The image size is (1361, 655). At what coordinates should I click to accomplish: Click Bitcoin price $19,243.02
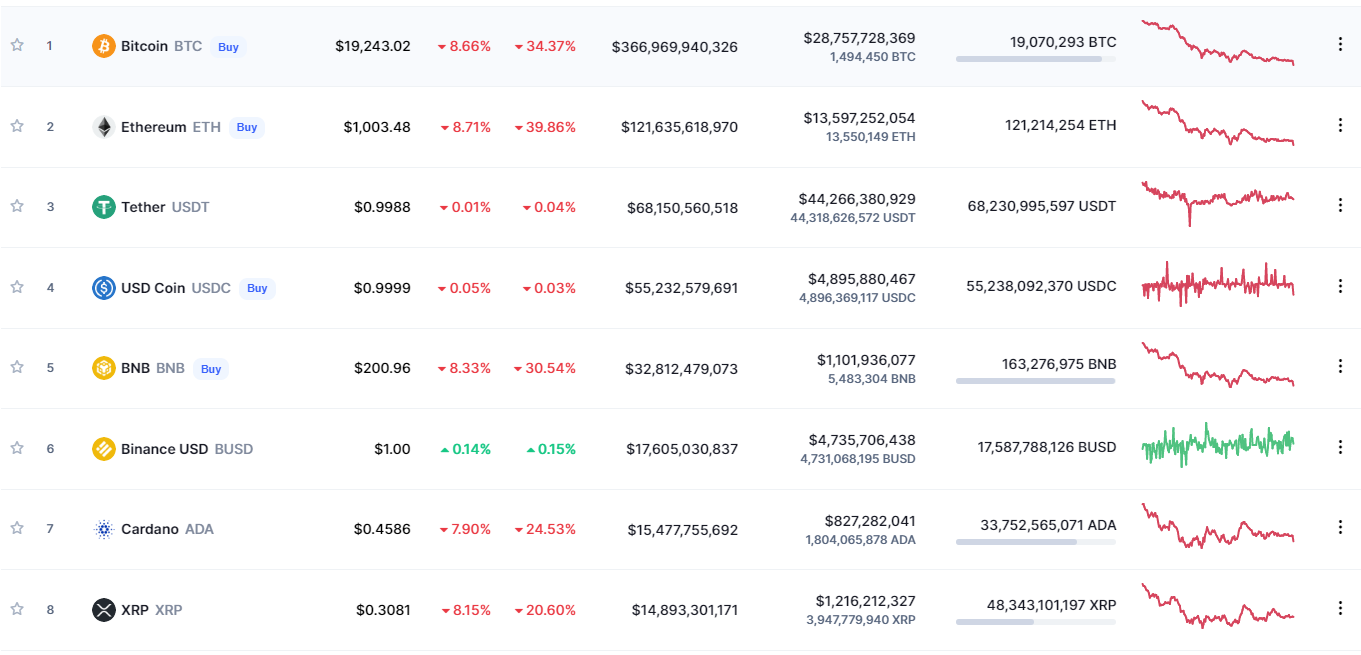point(373,46)
